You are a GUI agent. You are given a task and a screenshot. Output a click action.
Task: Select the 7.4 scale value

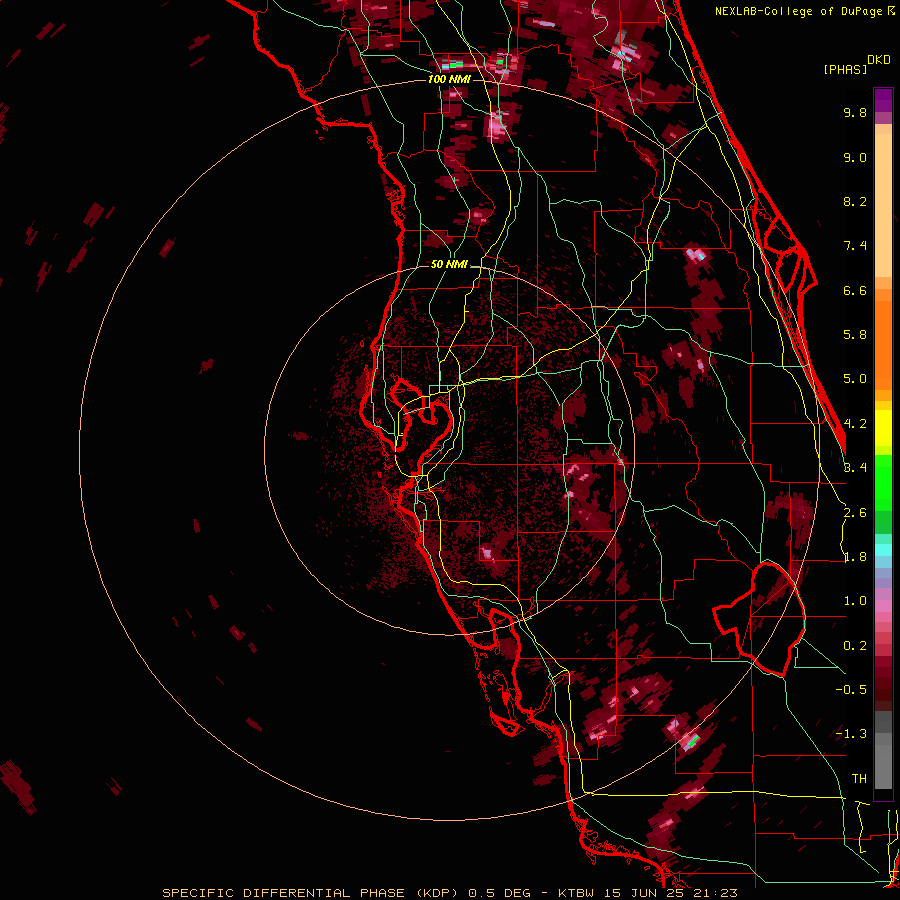pyautogui.click(x=855, y=246)
